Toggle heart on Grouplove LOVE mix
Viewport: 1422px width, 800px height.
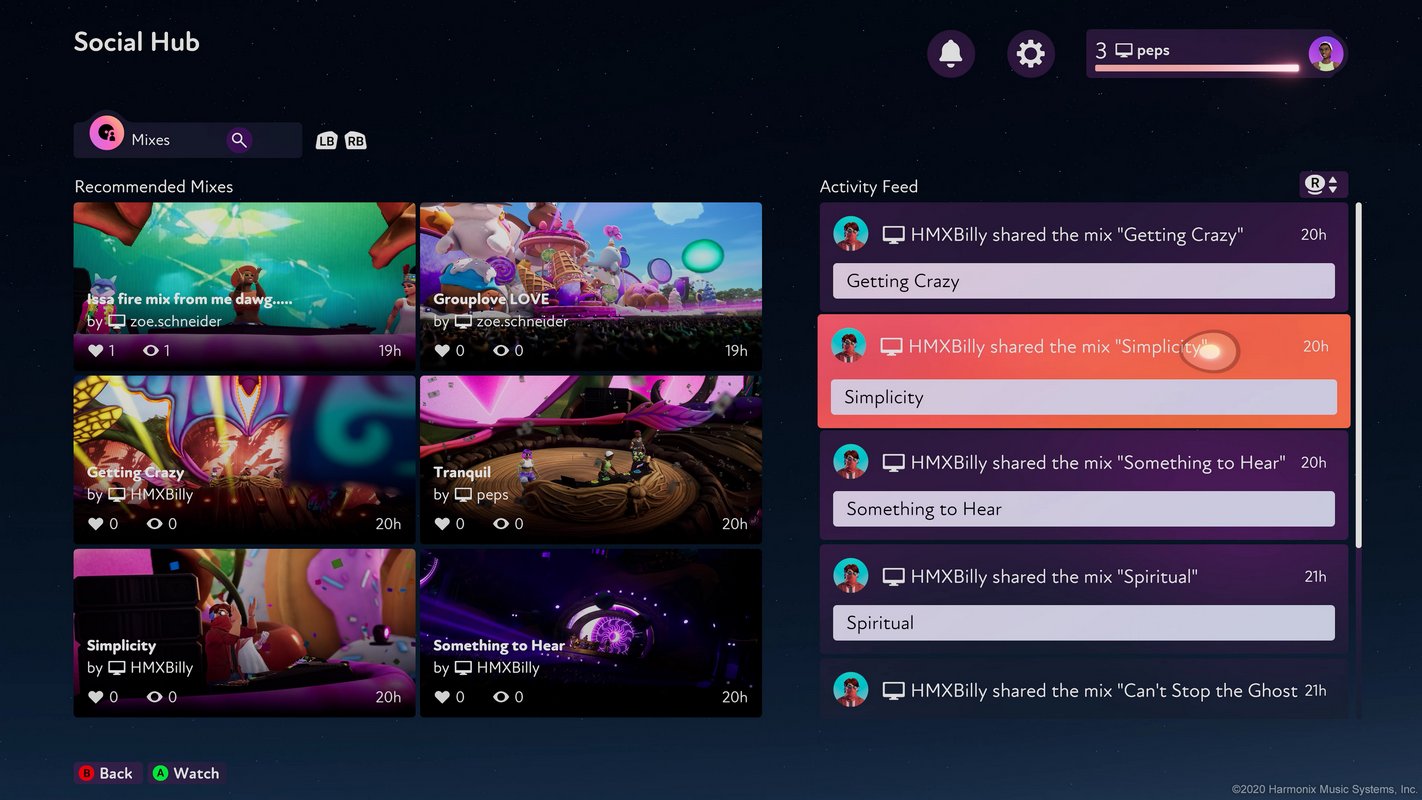click(443, 351)
